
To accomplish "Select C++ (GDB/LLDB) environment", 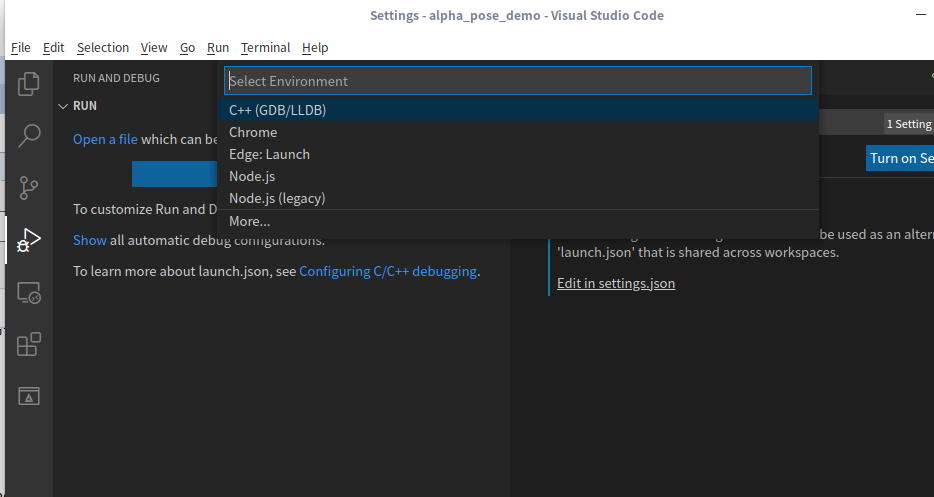I will (x=518, y=110).
